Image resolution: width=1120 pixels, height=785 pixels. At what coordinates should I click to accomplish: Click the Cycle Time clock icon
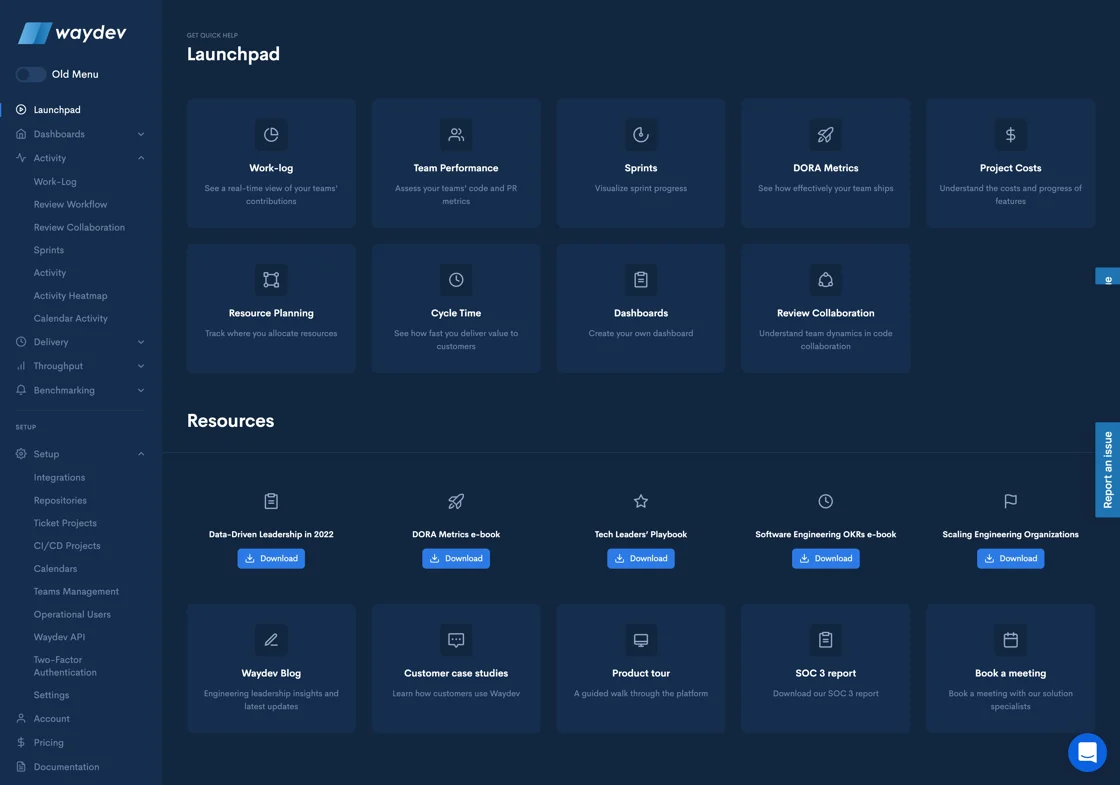456,279
